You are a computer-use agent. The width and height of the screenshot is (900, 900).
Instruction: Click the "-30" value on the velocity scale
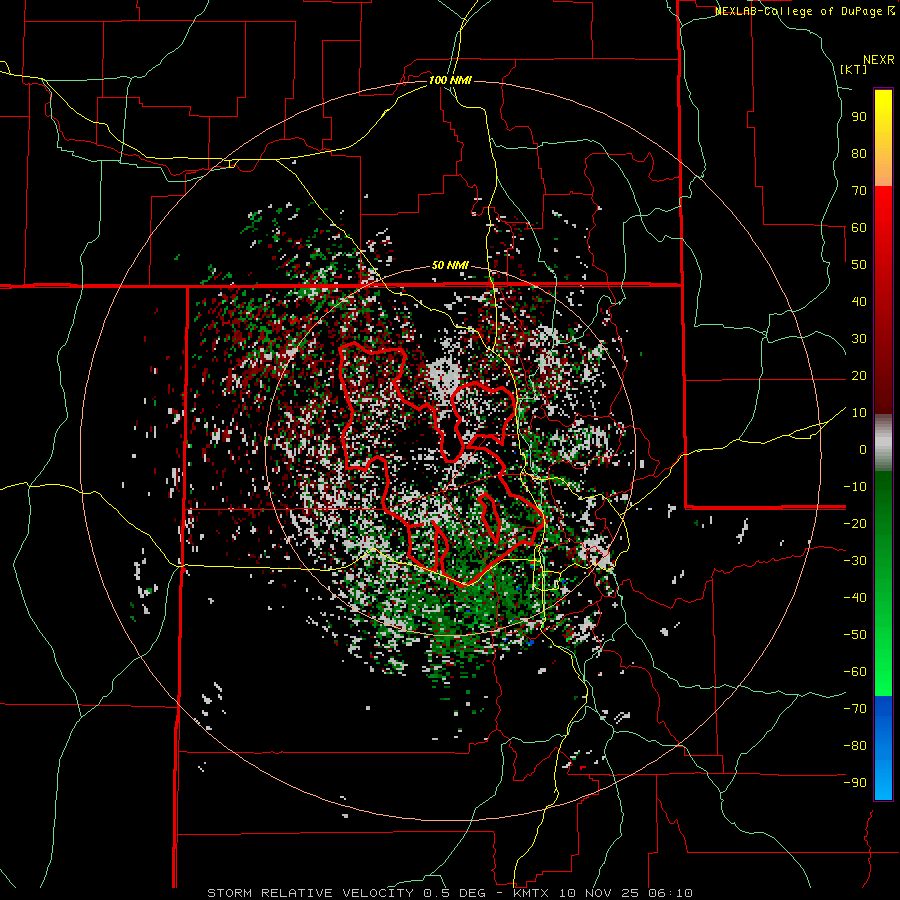coord(855,561)
